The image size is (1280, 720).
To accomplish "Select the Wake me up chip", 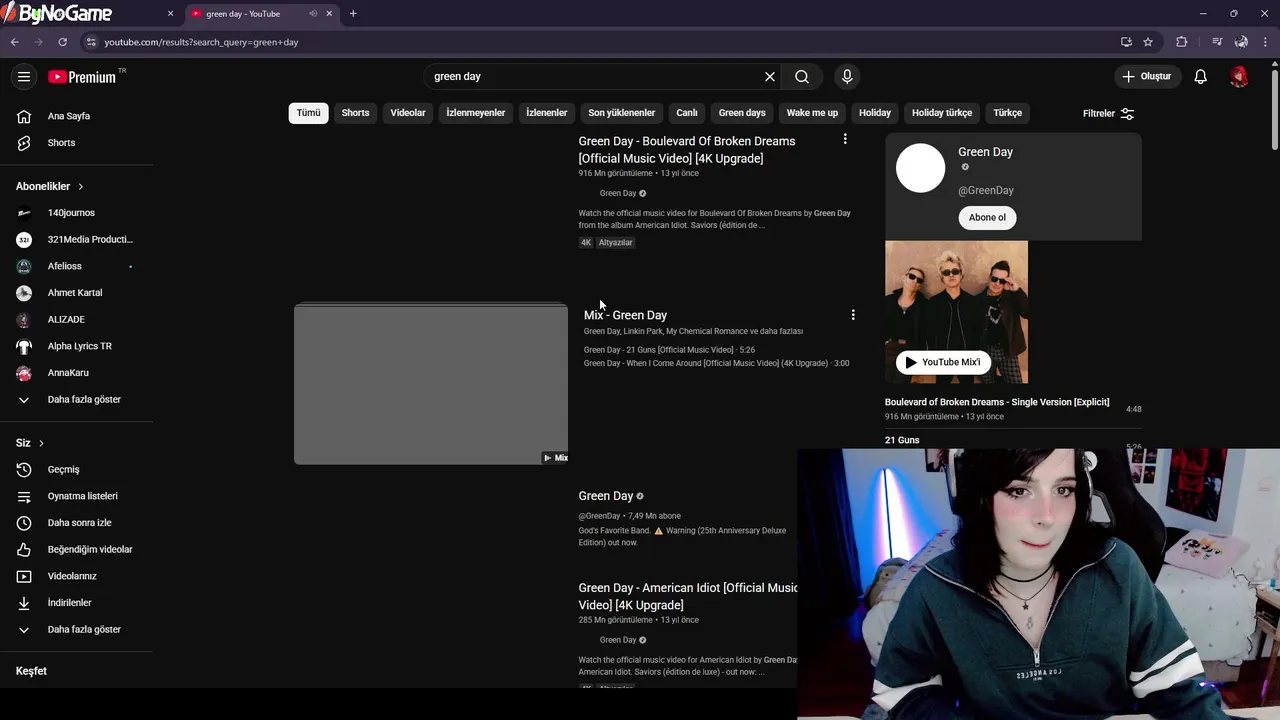I will [812, 113].
